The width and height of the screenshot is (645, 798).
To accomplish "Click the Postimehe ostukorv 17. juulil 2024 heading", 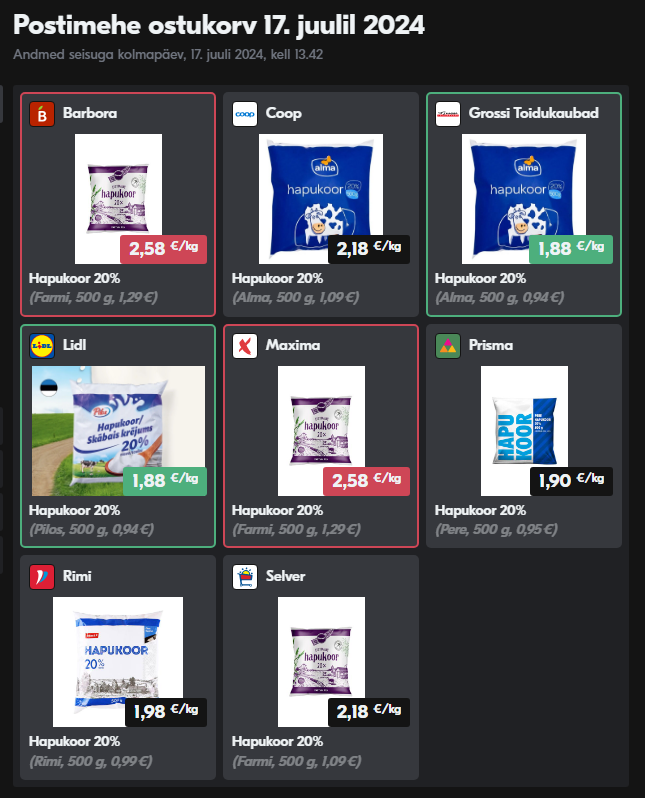I will coord(219,25).
